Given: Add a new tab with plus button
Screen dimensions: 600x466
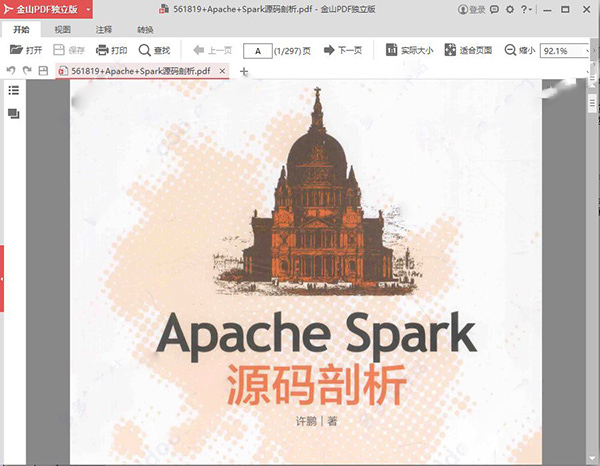Looking at the screenshot, I should pyautogui.click(x=244, y=71).
